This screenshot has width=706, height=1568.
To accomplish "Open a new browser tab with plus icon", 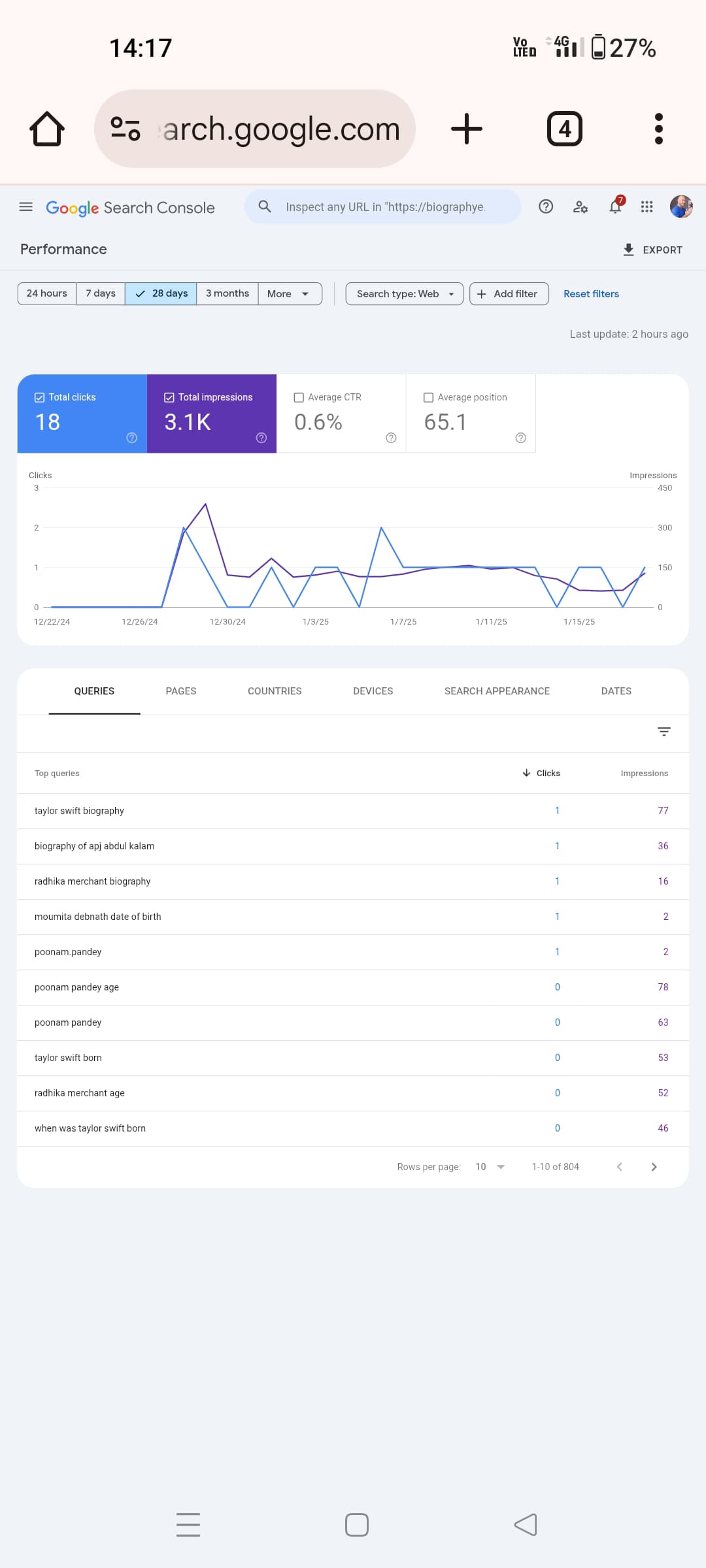I will pyautogui.click(x=467, y=129).
